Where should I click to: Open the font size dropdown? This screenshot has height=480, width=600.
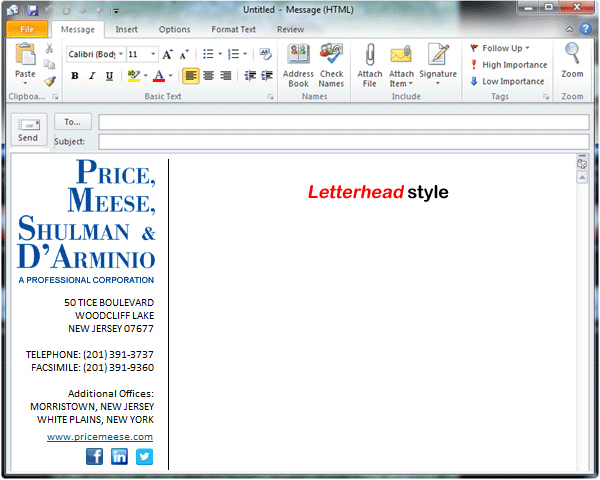[153, 54]
